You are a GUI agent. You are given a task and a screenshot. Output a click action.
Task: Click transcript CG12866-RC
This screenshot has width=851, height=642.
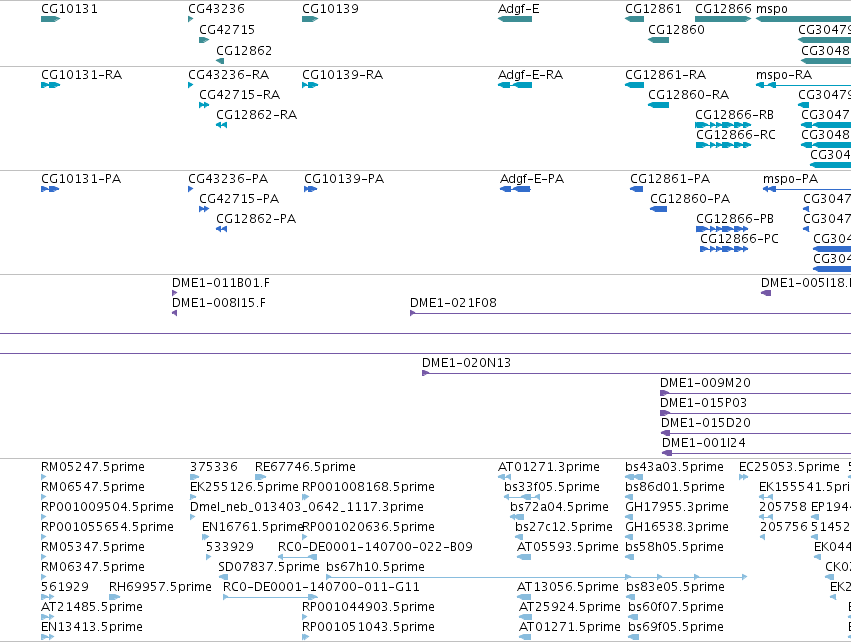(x=736, y=135)
